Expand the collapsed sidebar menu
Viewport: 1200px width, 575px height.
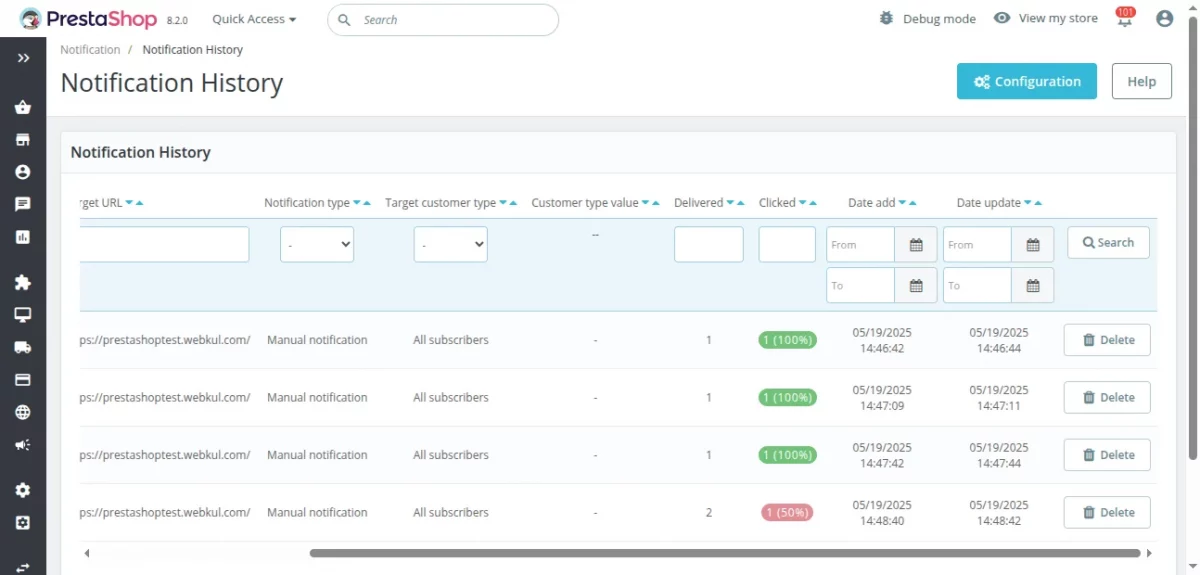[x=22, y=58]
